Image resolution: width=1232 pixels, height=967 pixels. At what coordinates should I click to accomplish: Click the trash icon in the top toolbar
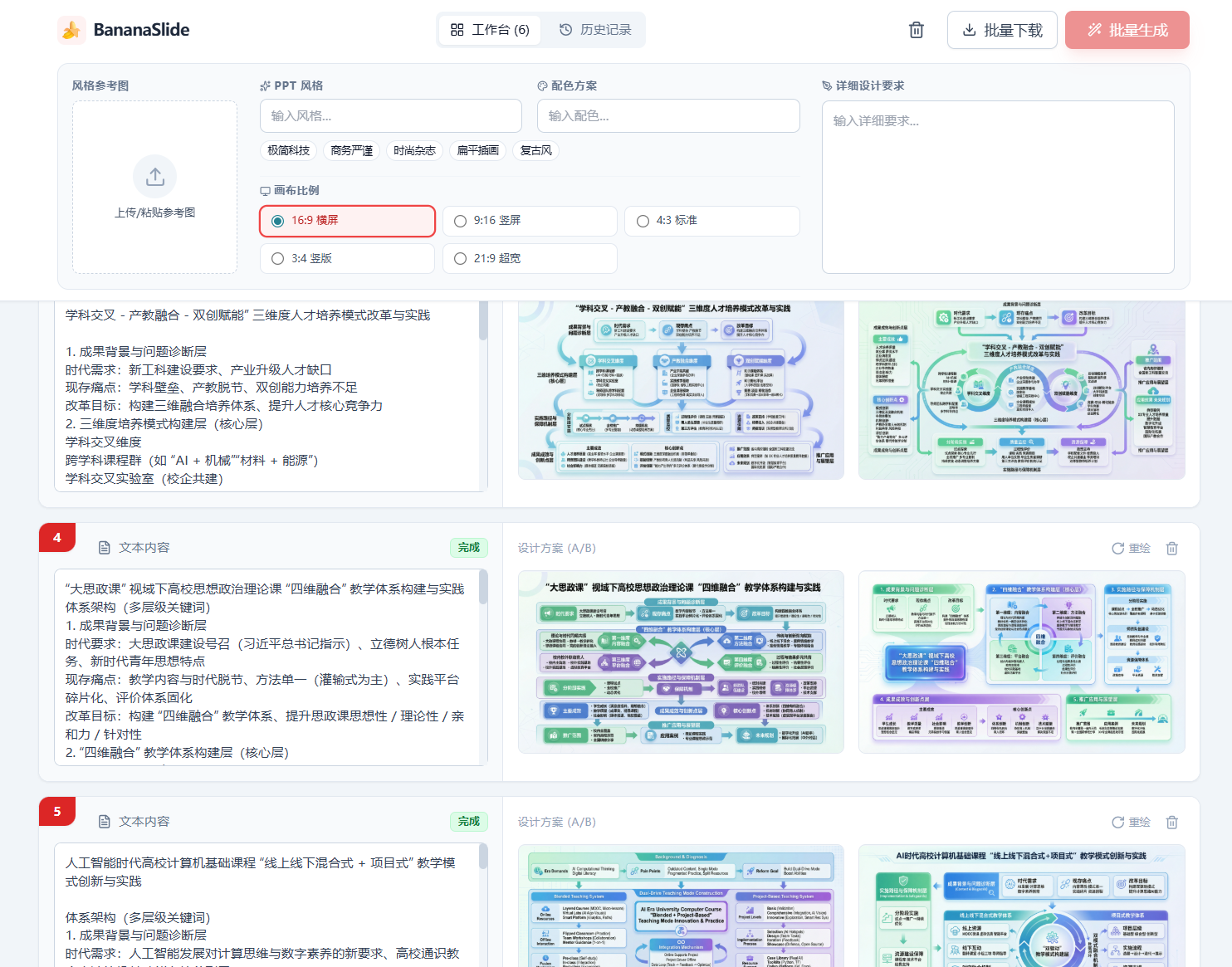(916, 29)
